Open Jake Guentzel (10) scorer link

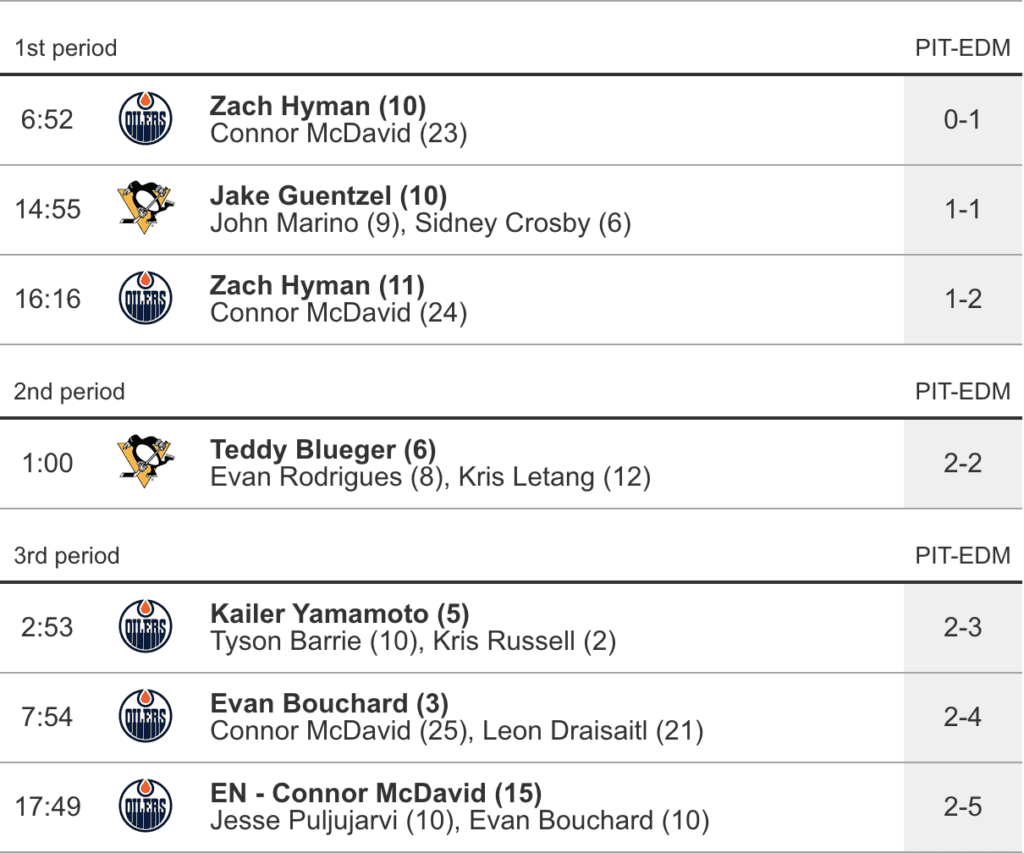point(328,196)
